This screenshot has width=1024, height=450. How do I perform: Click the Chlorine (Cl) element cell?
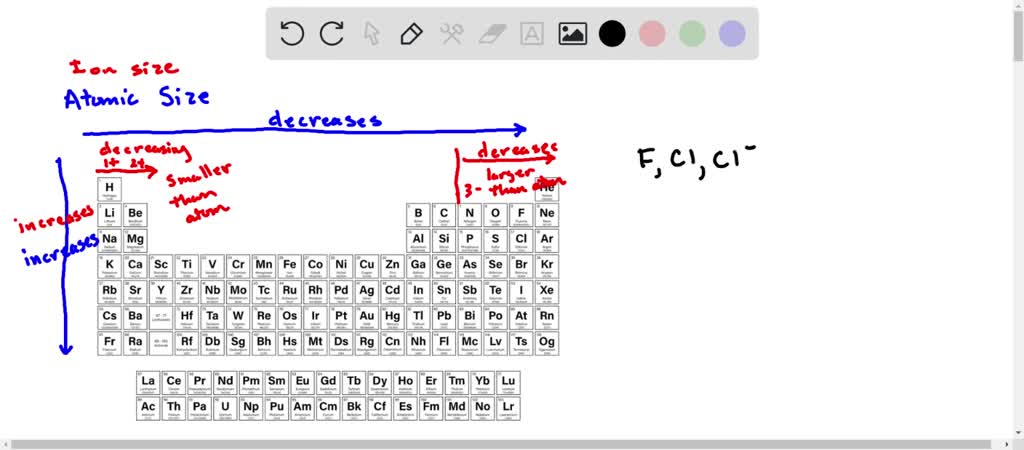[x=521, y=241]
